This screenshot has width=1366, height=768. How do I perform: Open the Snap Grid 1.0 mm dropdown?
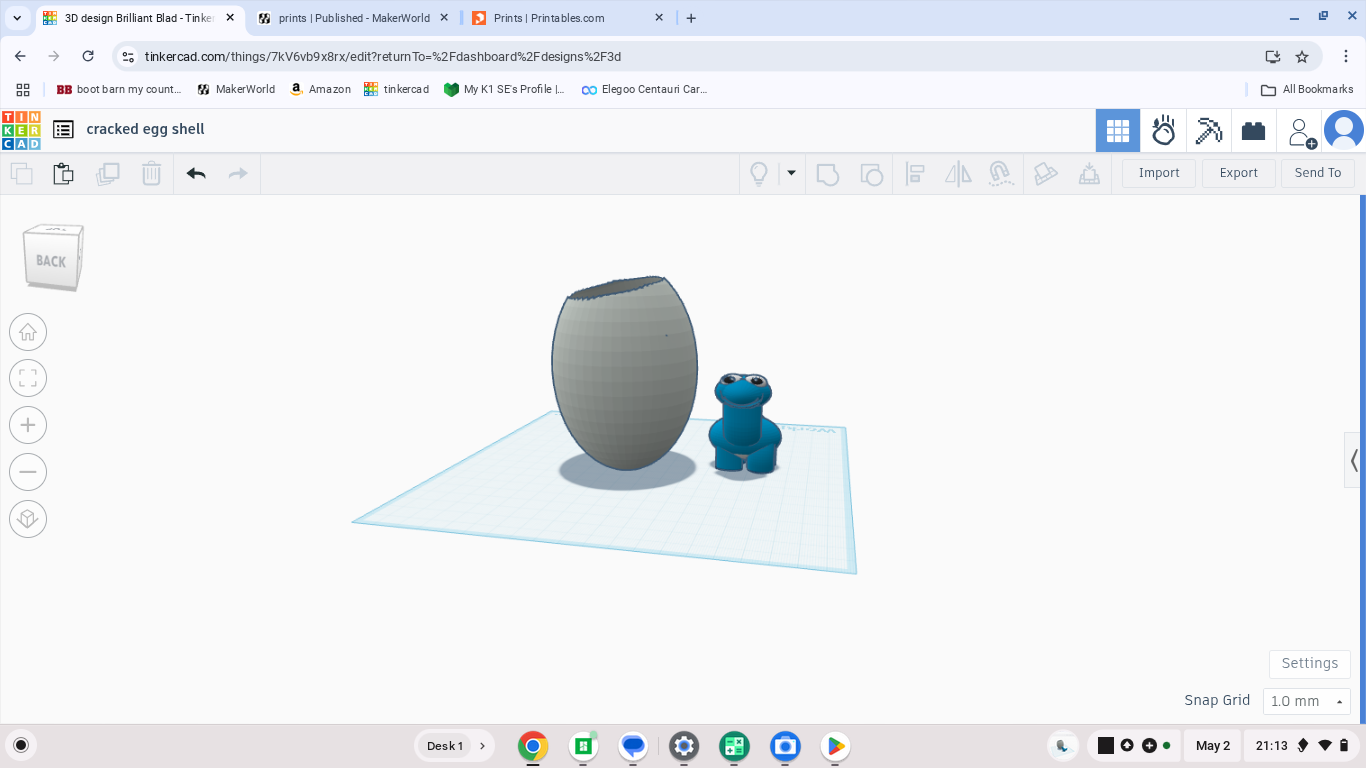pos(1307,701)
